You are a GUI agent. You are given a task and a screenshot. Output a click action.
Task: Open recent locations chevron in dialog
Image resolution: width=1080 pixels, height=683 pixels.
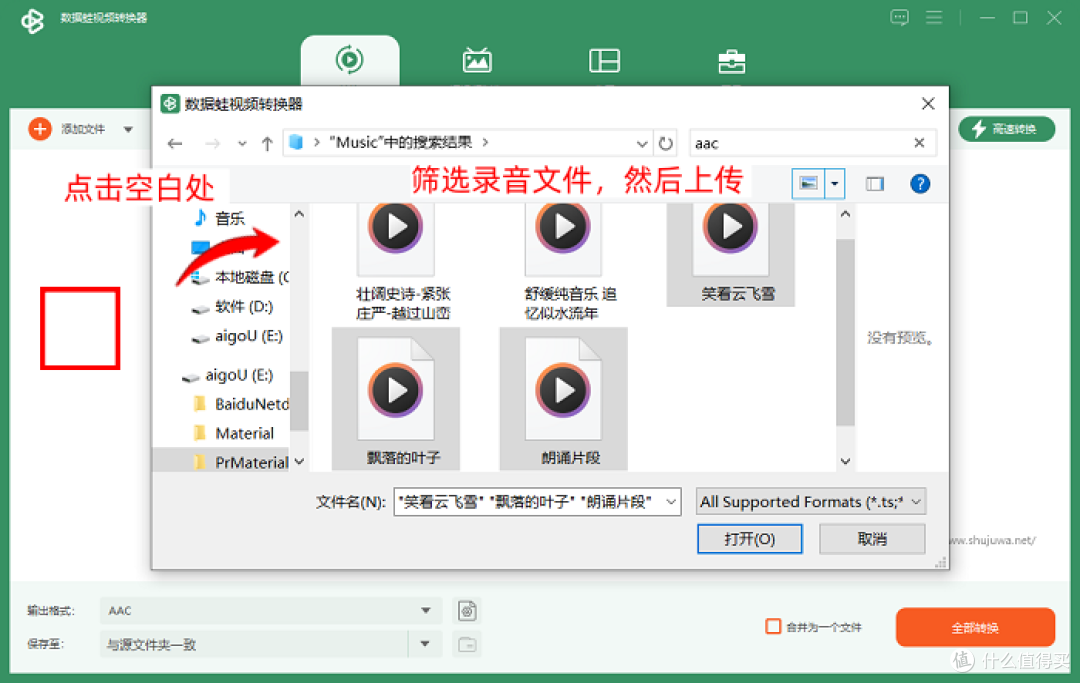242,144
